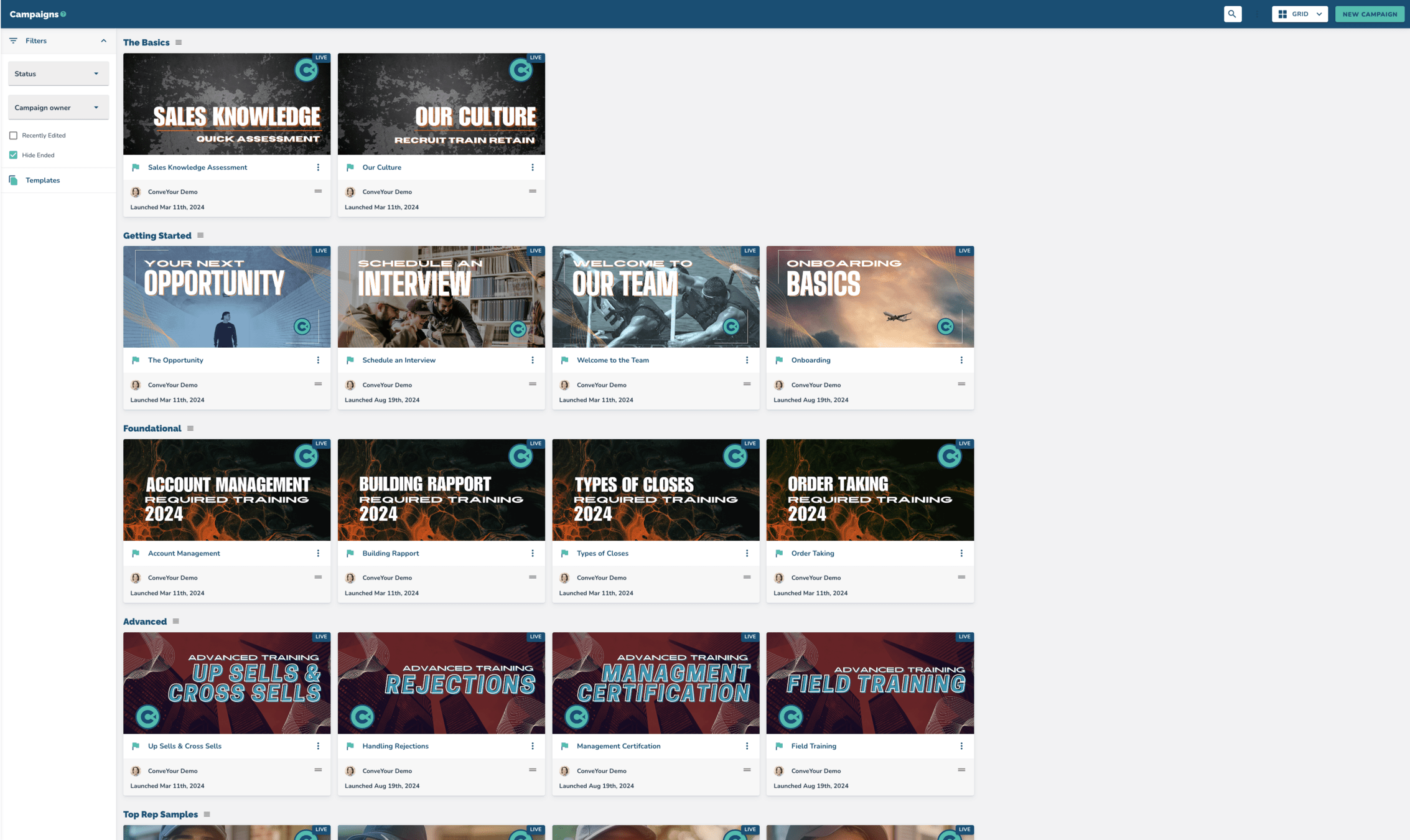Open the campaign search icon
Viewport: 1410px width, 840px height.
[1232, 14]
